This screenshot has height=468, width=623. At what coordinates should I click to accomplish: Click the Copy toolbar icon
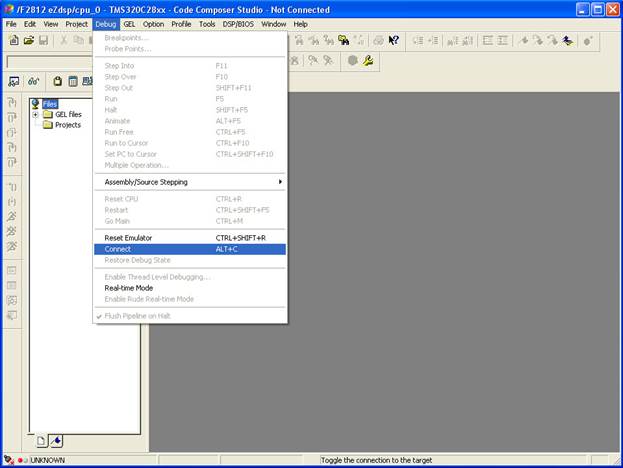79,40
